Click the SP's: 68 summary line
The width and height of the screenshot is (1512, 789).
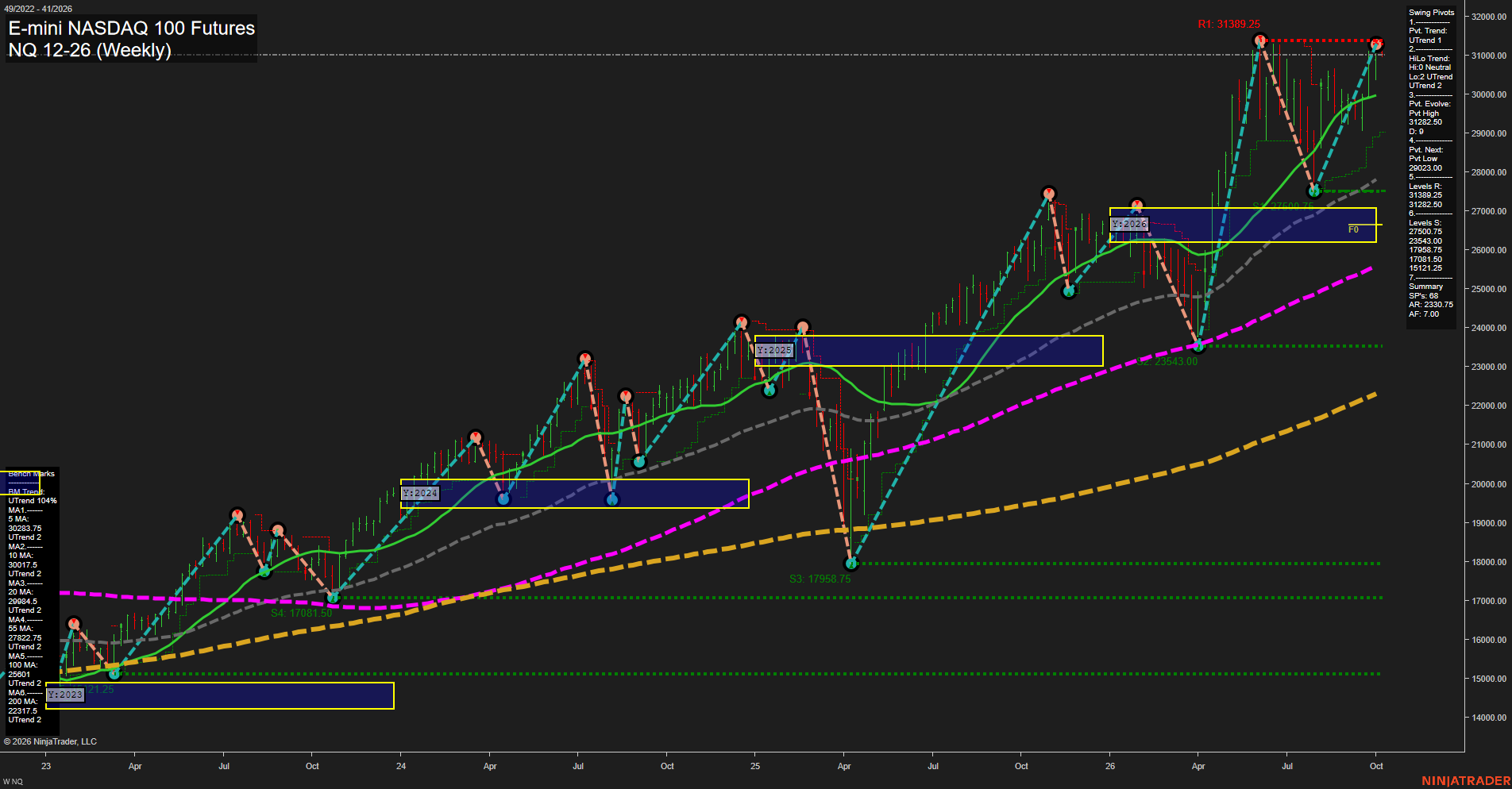(1423, 296)
